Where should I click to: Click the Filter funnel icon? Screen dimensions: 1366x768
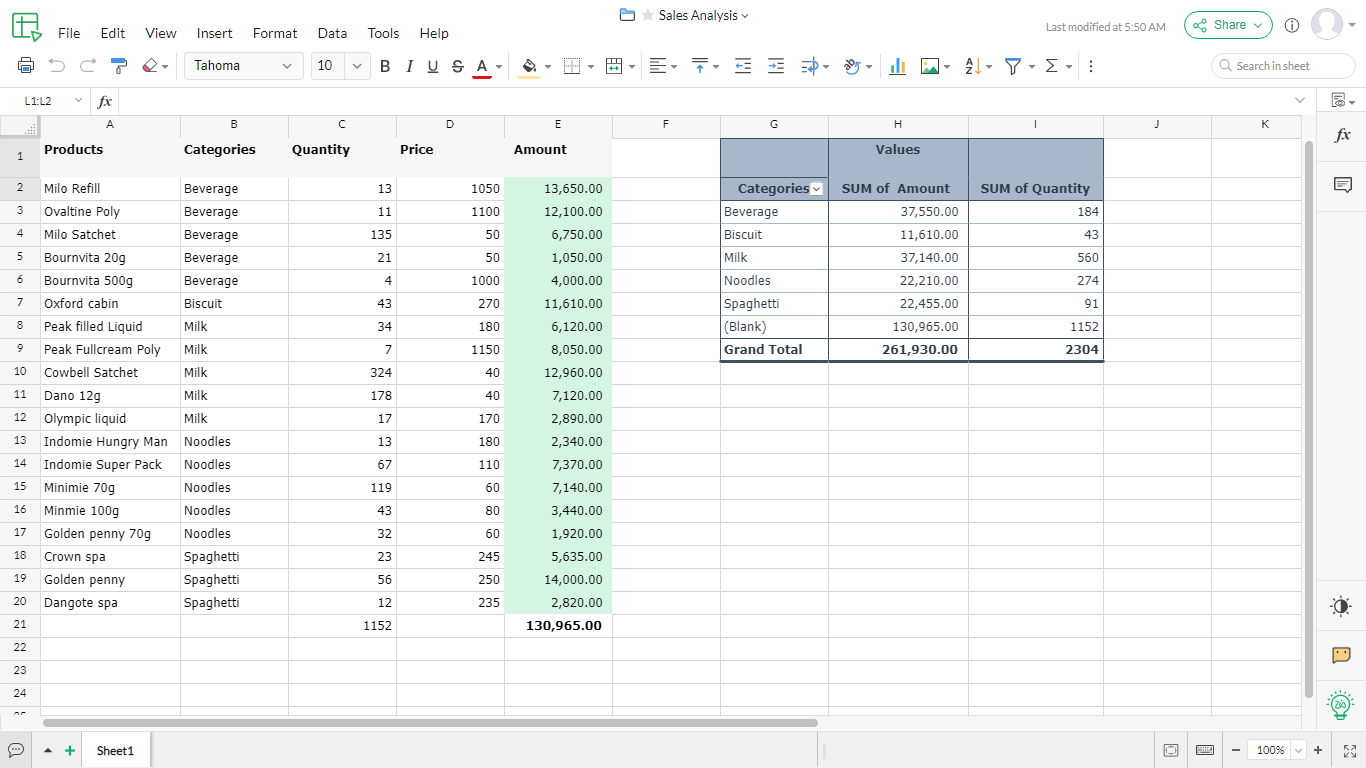click(1013, 66)
